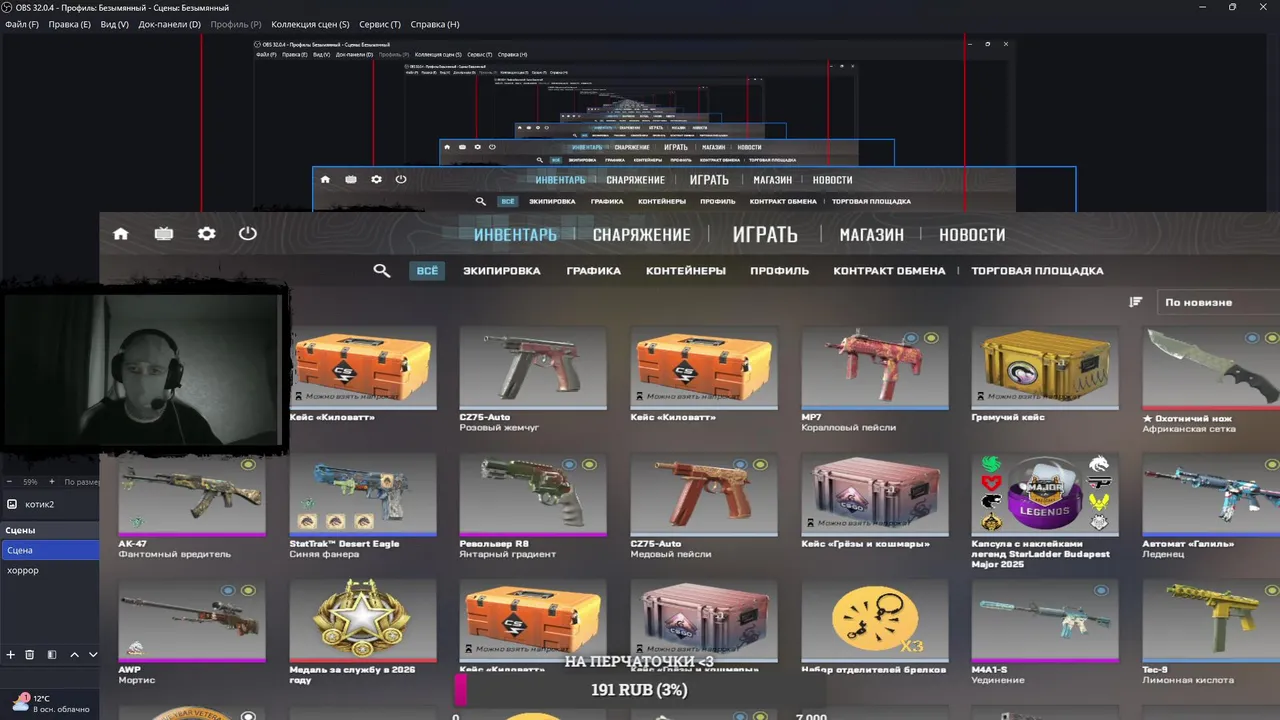Image resolution: width=1280 pixels, height=720 pixels.
Task: Select the Сцена scene
Action: tap(50, 550)
